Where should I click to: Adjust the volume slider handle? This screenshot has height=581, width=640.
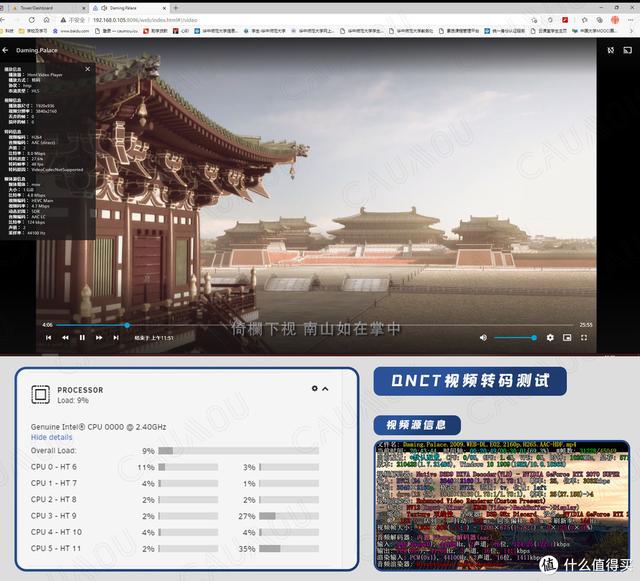[534, 338]
